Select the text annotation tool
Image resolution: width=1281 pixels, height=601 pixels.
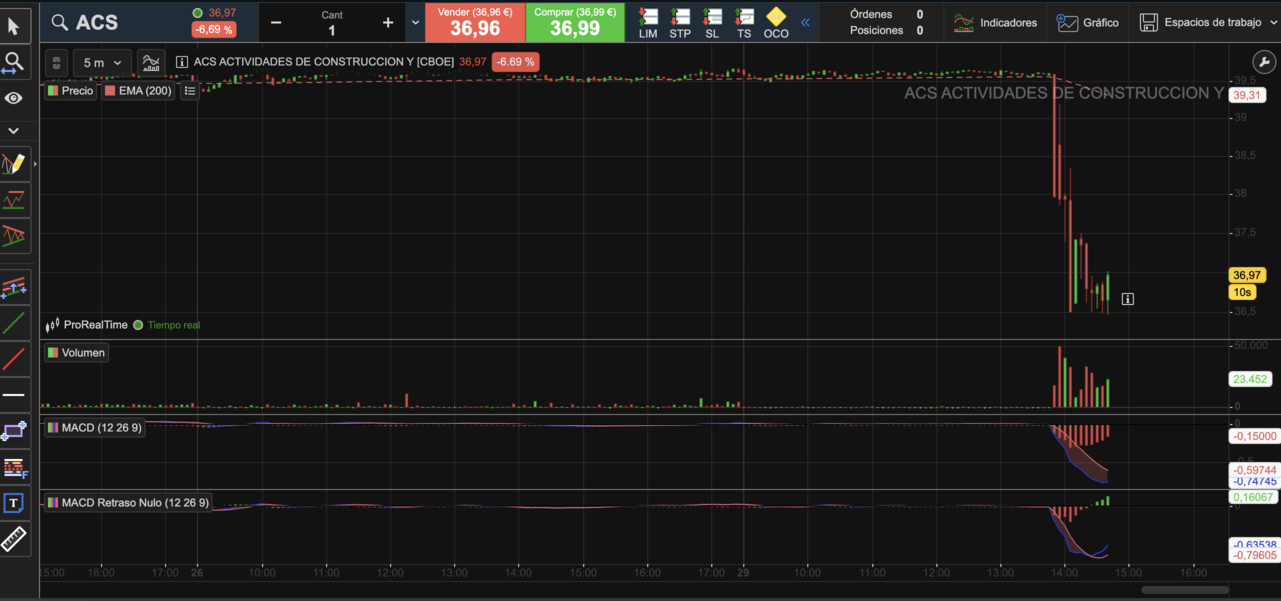(14, 503)
